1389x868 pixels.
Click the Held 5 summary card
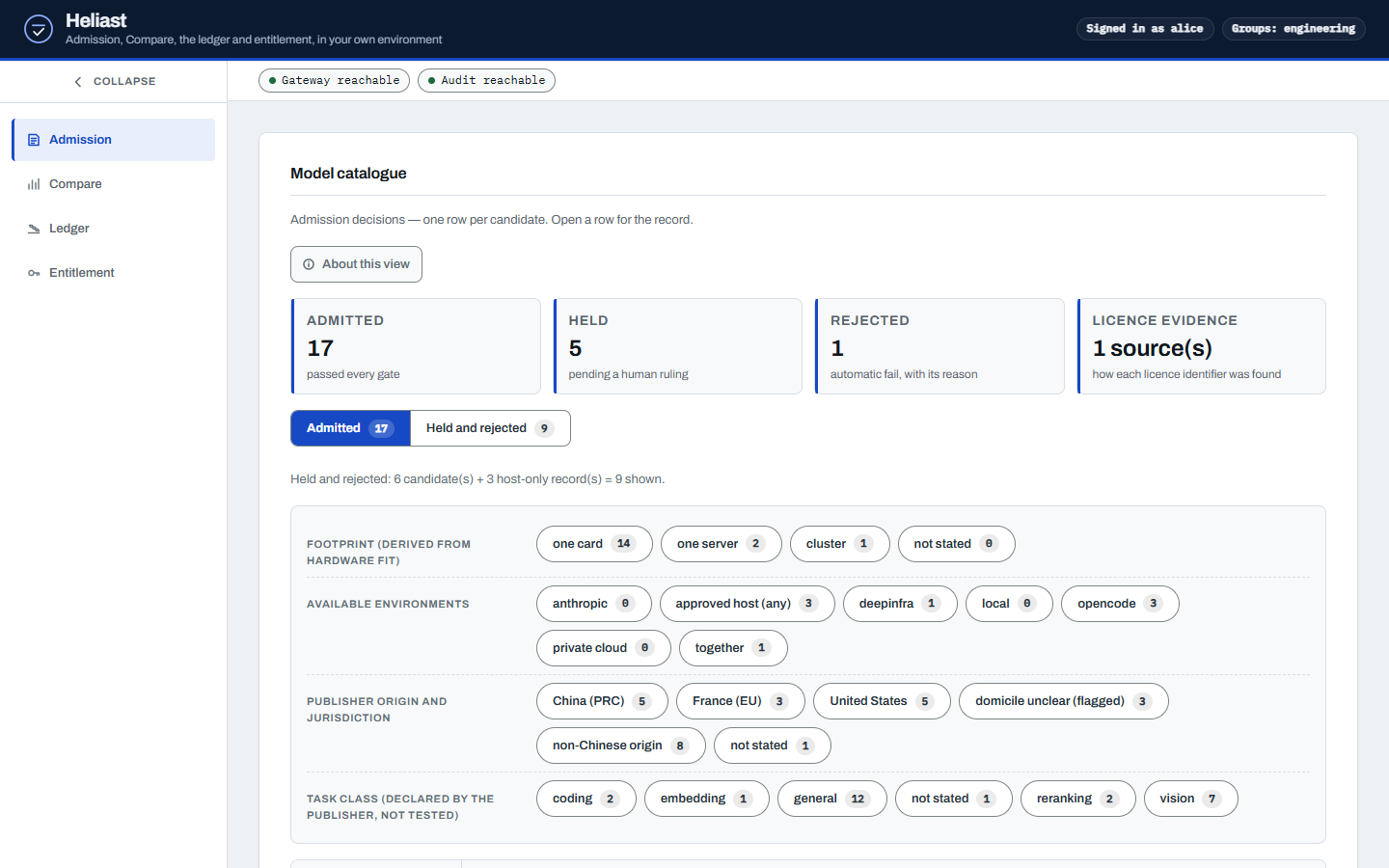[678, 346]
